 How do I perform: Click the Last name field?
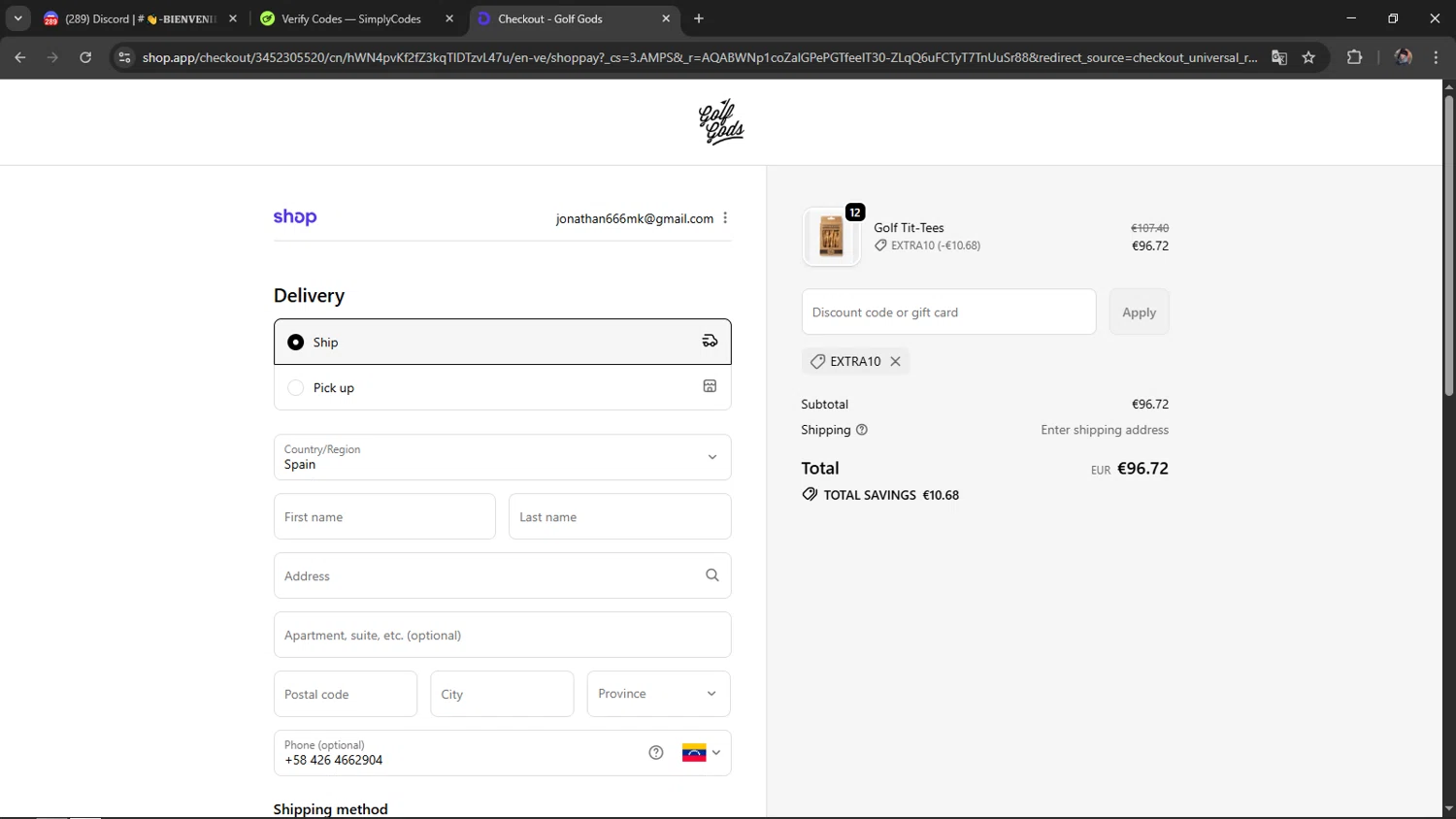point(619,516)
